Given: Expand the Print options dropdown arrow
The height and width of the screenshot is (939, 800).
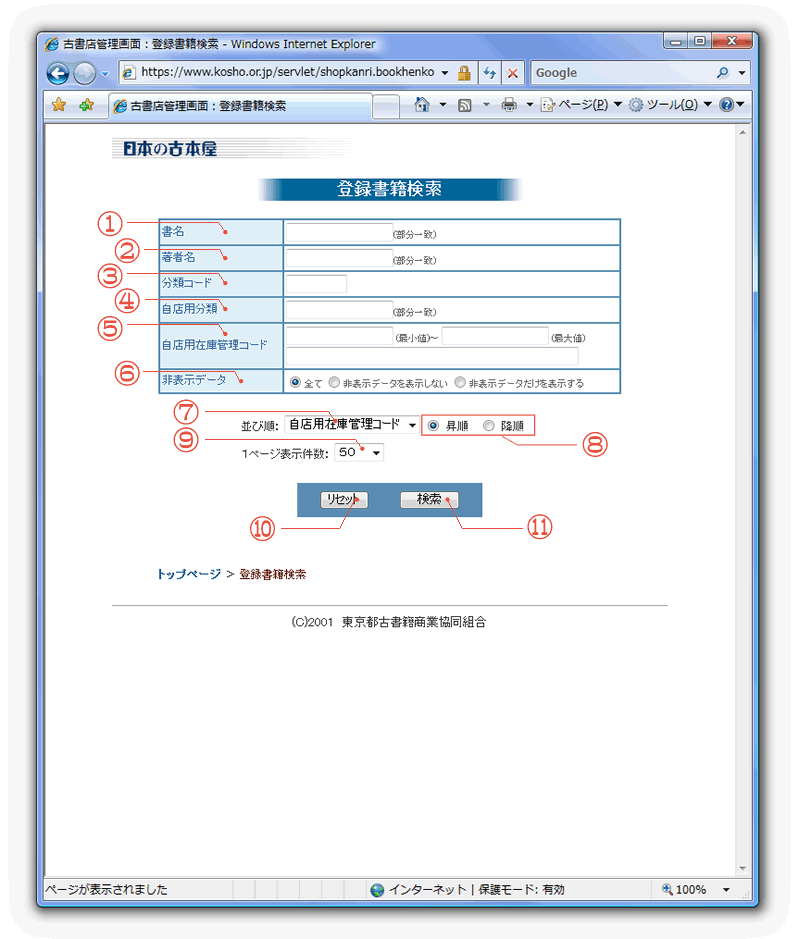Looking at the screenshot, I should coord(529,105).
